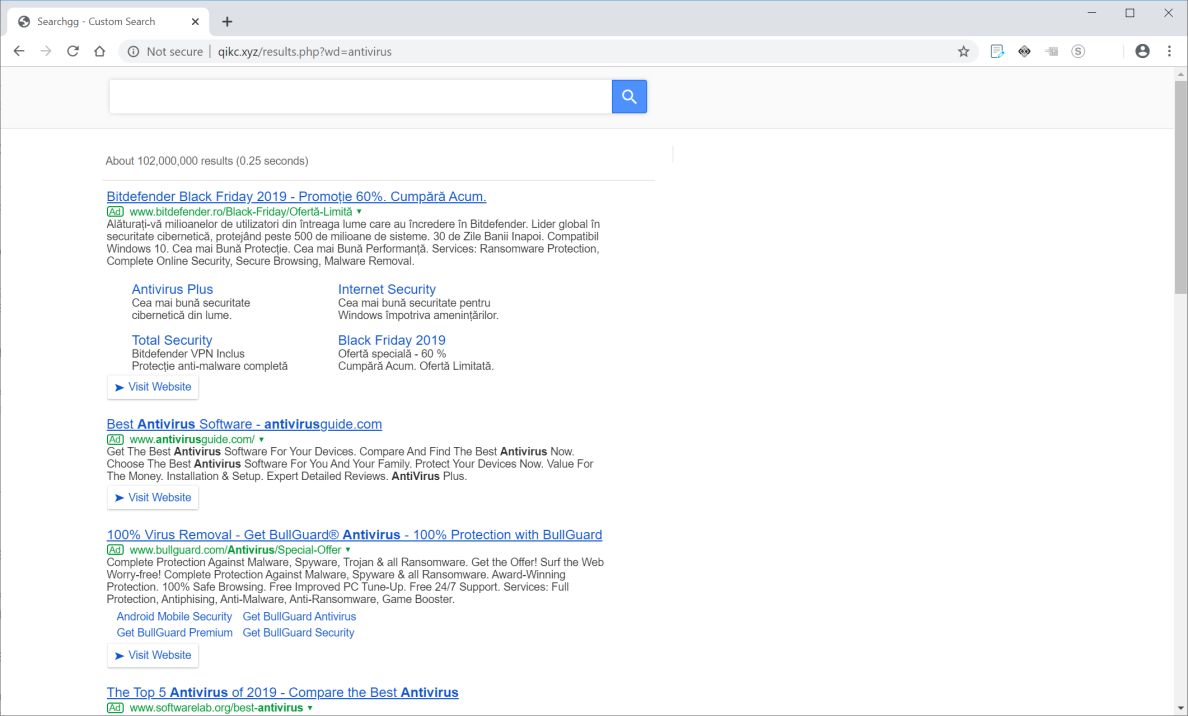This screenshot has height=716, width=1188.
Task: Click the vertical scrollbar thumb
Action: [x=1180, y=187]
